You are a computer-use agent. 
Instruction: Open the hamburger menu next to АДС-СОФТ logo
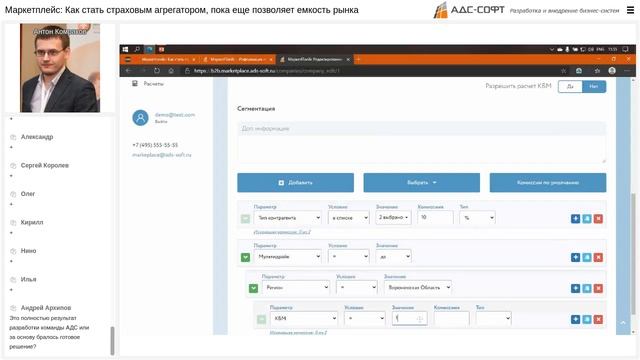coord(630,10)
